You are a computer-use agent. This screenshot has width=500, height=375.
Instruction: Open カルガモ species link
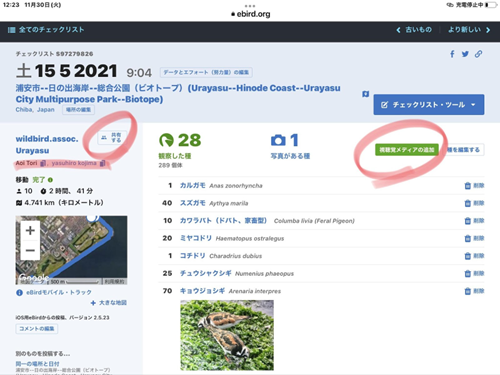click(x=193, y=185)
